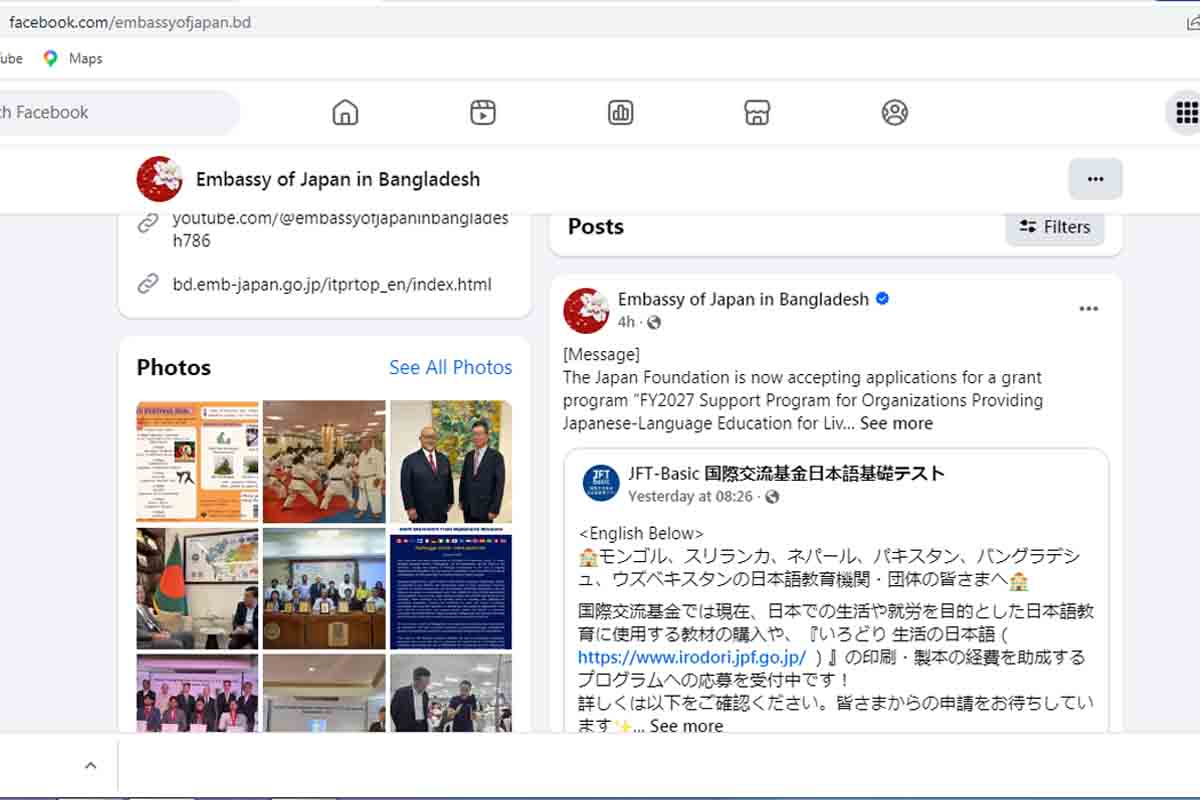Open the dashboard bar chart icon
Image resolution: width=1200 pixels, height=800 pixels.
pos(621,112)
